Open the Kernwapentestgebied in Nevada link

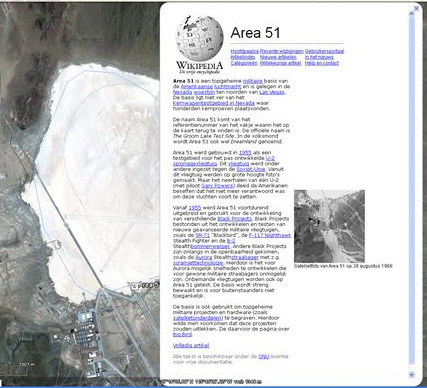pyautogui.click(x=214, y=103)
